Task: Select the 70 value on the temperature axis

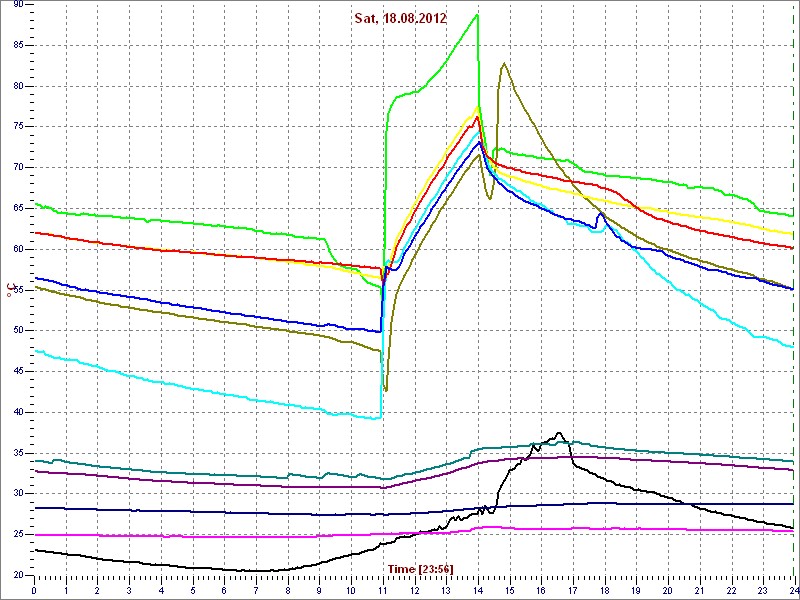Action: coord(18,168)
